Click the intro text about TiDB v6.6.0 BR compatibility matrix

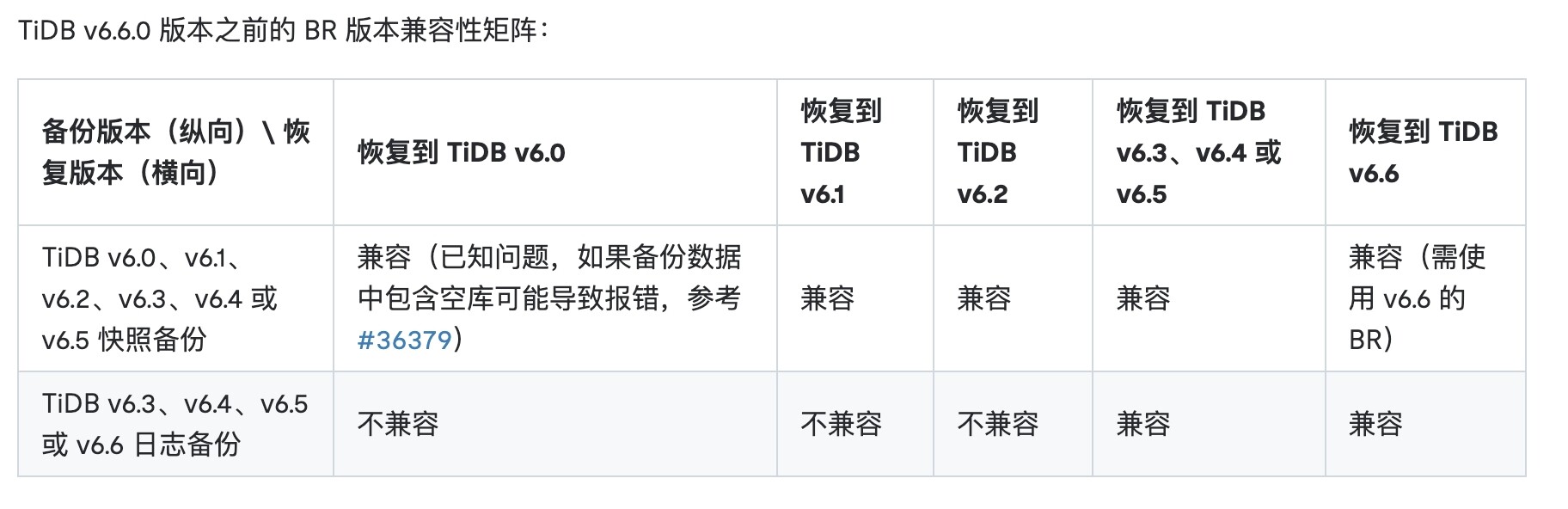click(x=283, y=30)
